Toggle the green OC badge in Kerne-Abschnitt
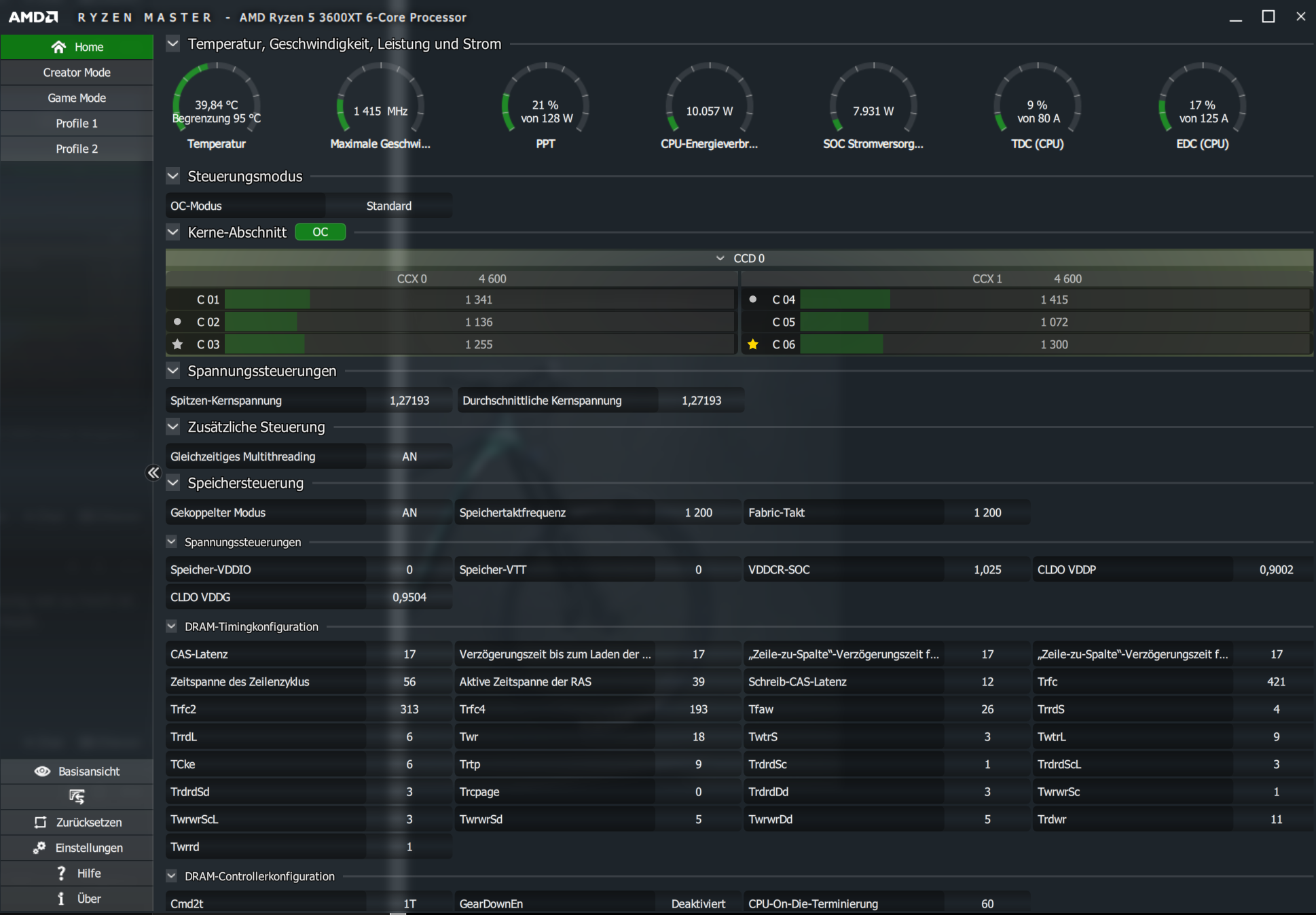The image size is (1316, 915). point(320,232)
